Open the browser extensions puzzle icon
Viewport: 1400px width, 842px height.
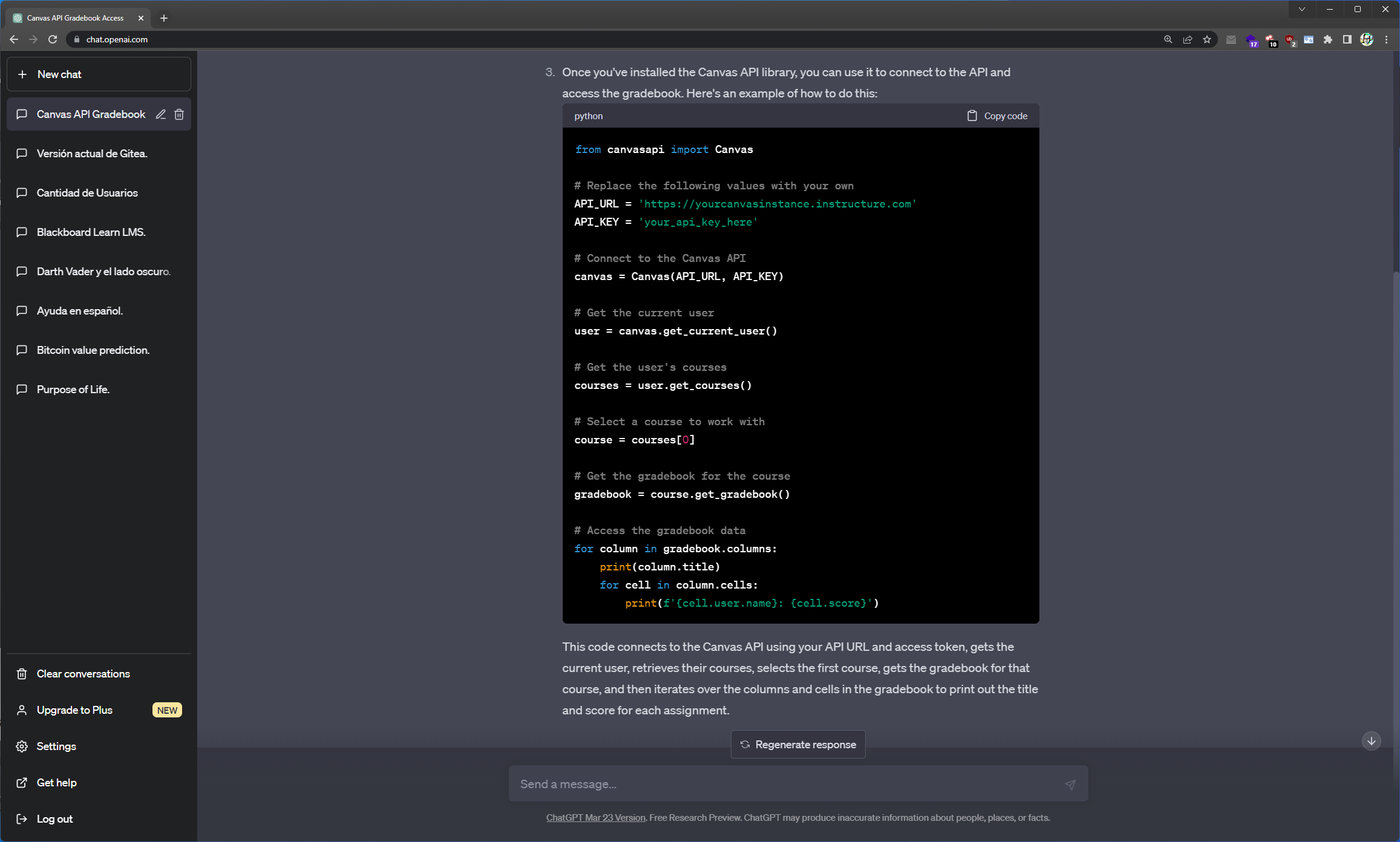(1328, 39)
